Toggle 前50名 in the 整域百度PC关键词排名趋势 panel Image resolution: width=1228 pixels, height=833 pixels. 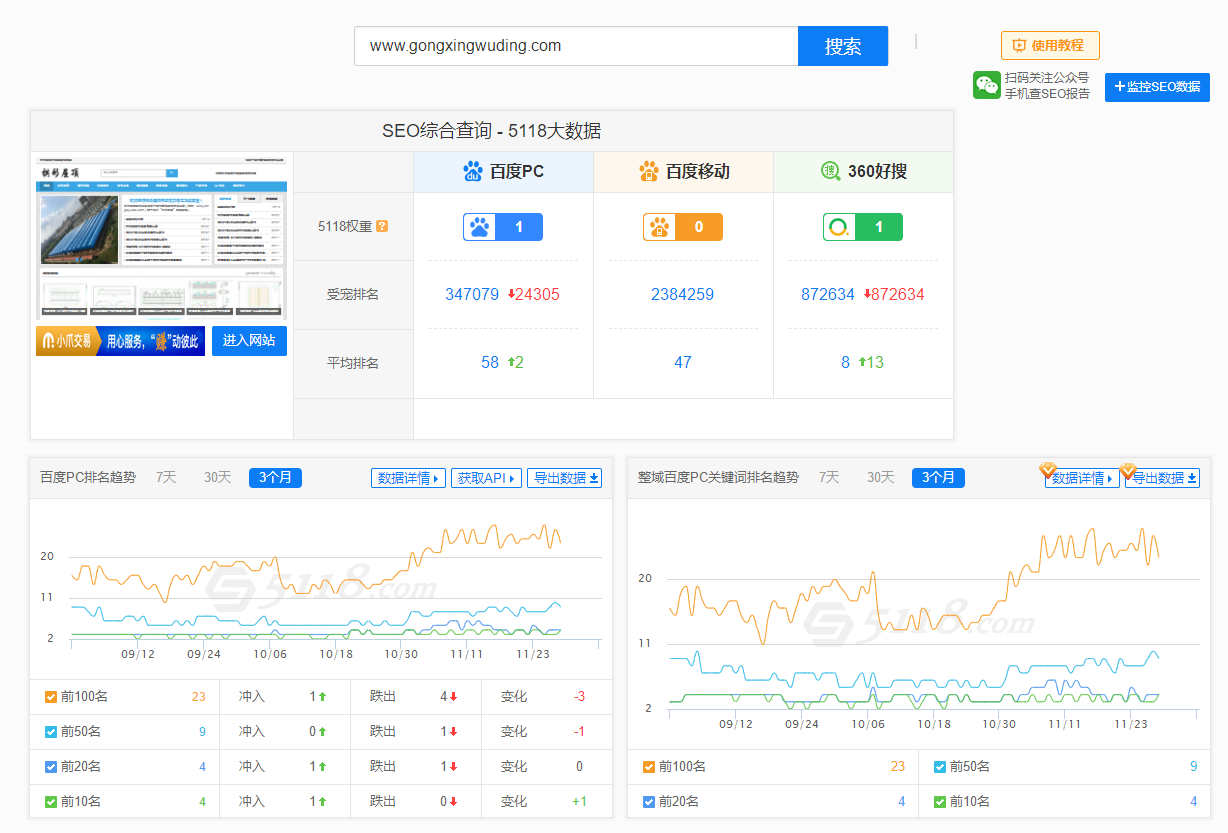click(940, 767)
